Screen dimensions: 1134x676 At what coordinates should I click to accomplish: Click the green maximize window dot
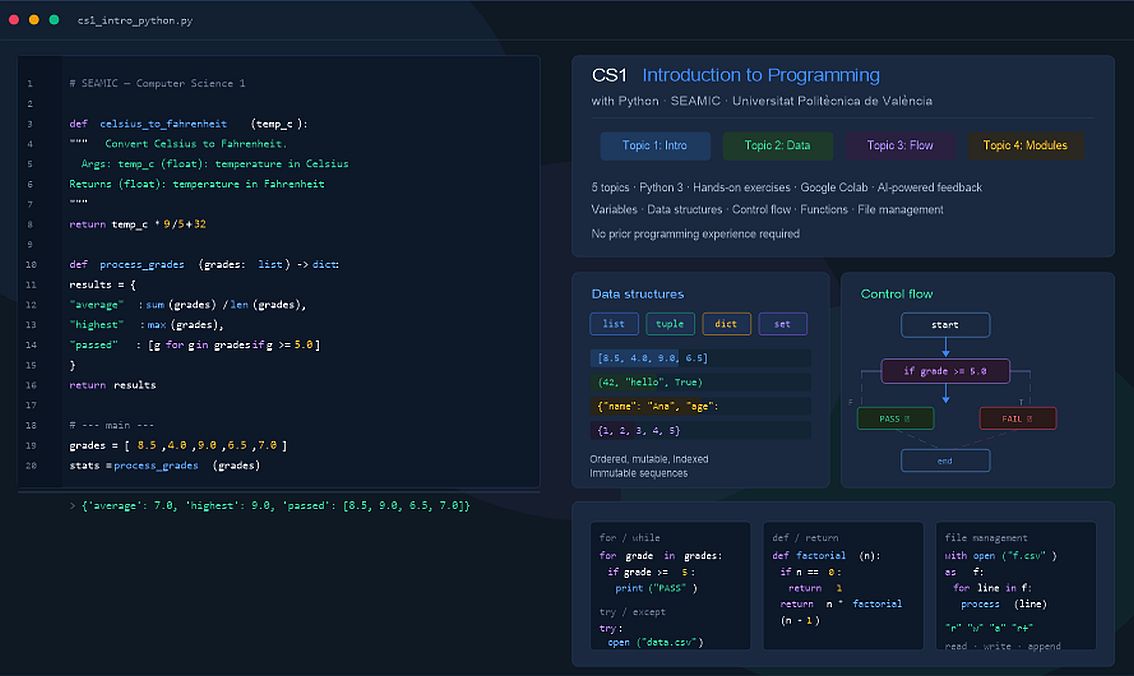point(54,20)
